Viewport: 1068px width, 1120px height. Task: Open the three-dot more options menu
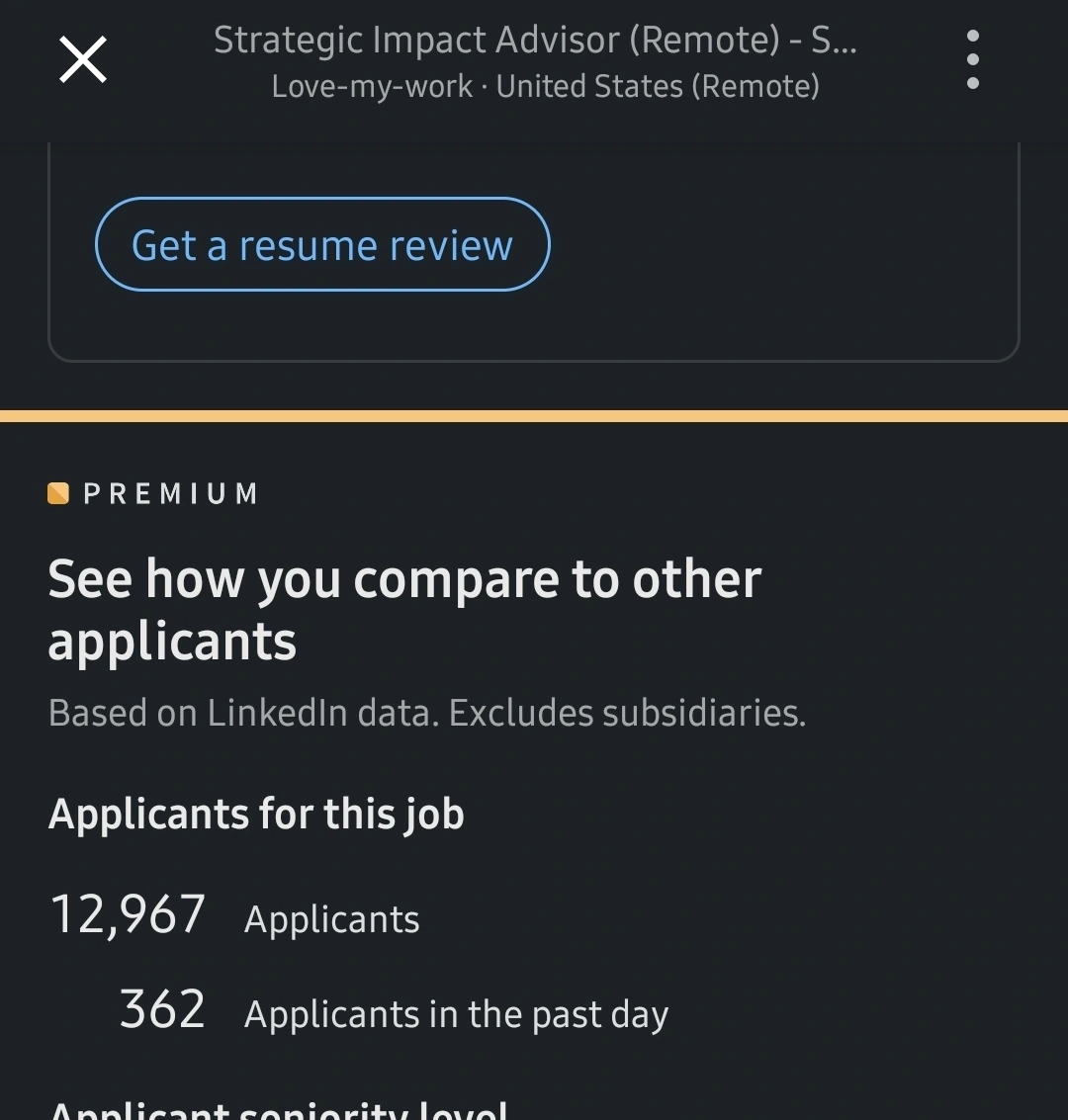[x=973, y=59]
